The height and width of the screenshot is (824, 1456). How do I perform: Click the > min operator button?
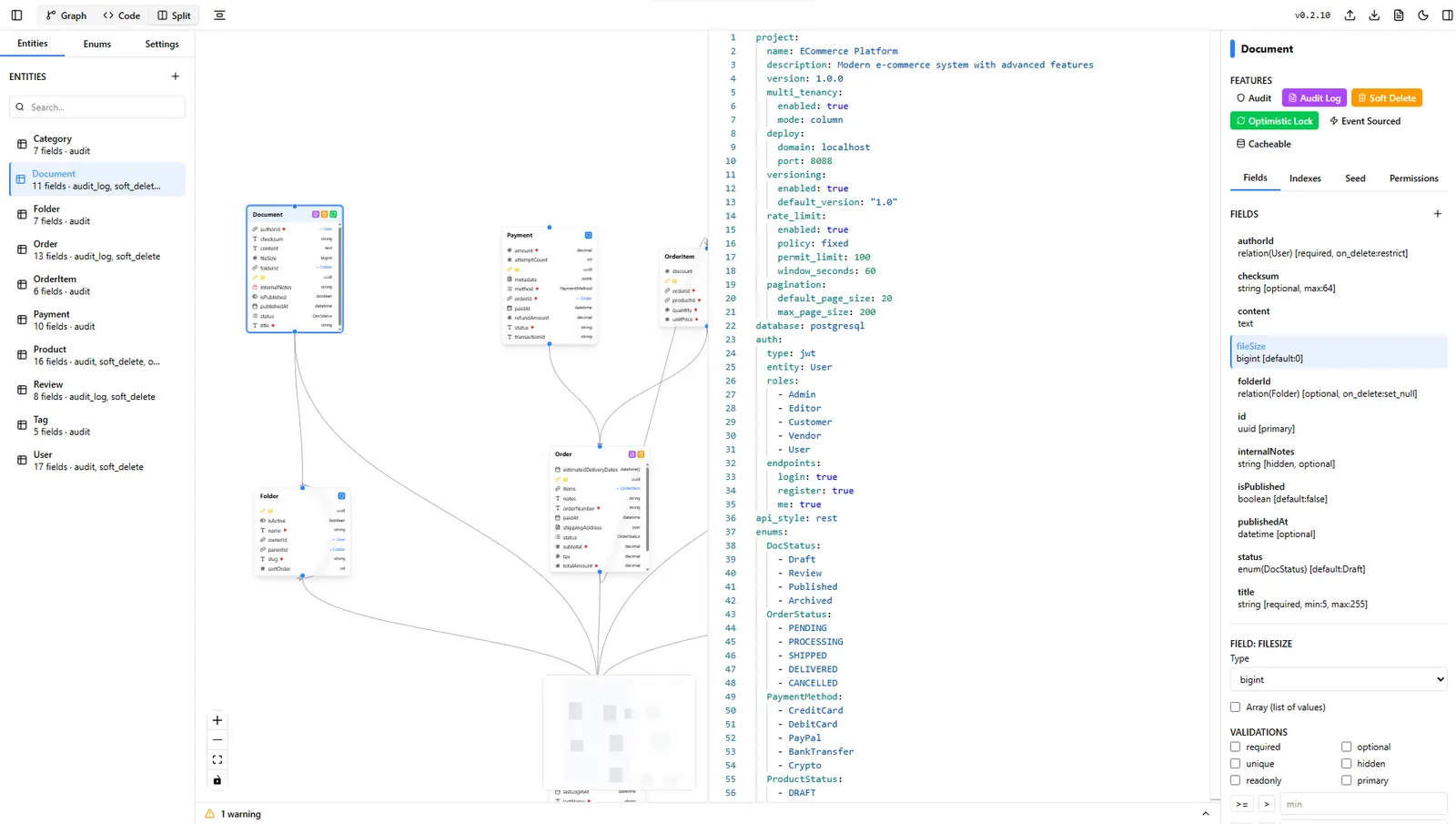1266,804
